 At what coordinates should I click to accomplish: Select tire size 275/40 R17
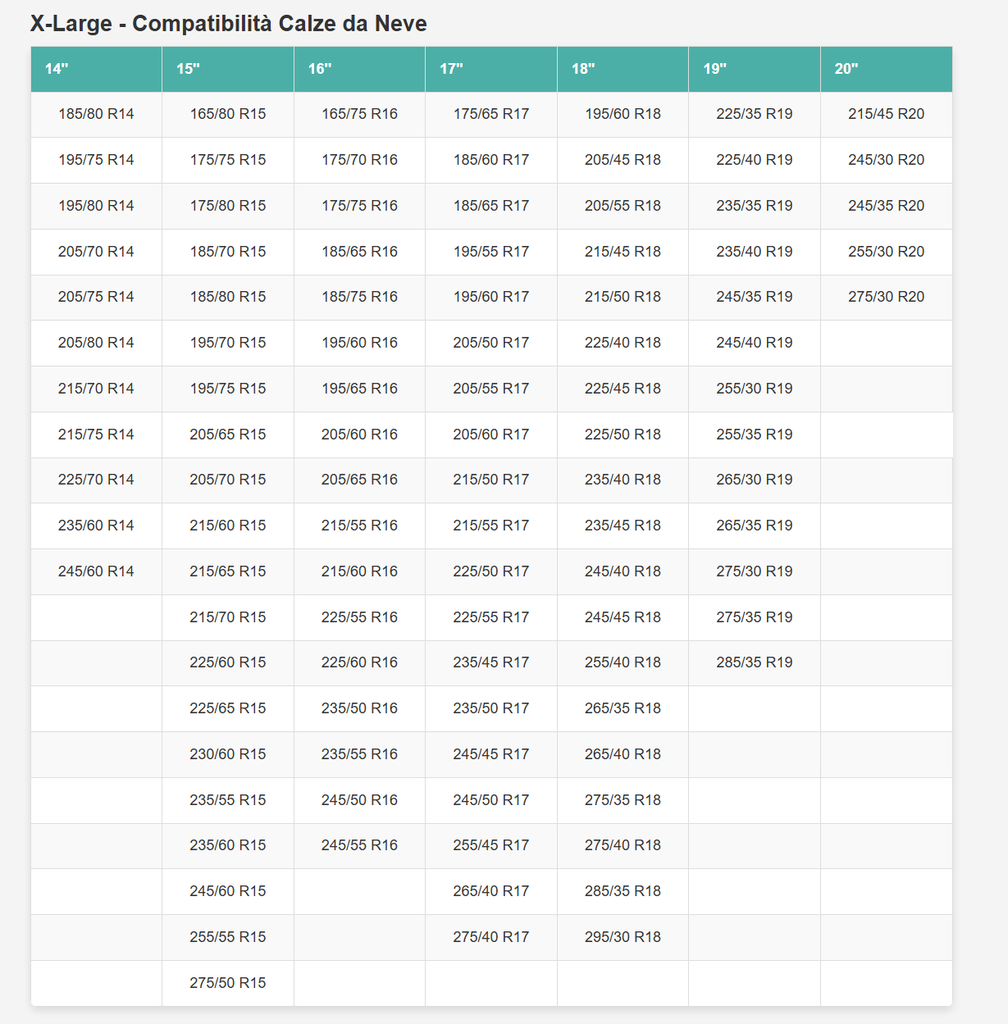491,937
